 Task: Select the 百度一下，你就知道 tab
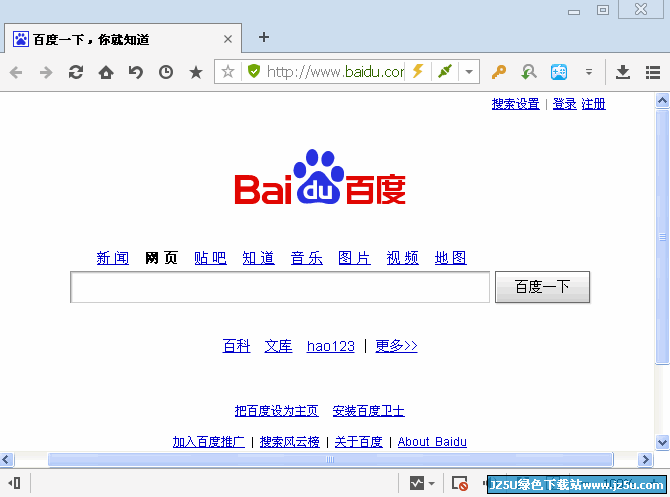123,39
